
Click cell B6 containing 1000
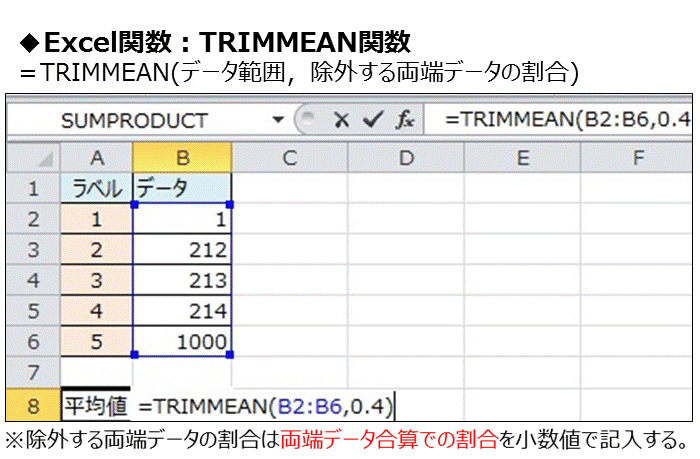(x=182, y=342)
